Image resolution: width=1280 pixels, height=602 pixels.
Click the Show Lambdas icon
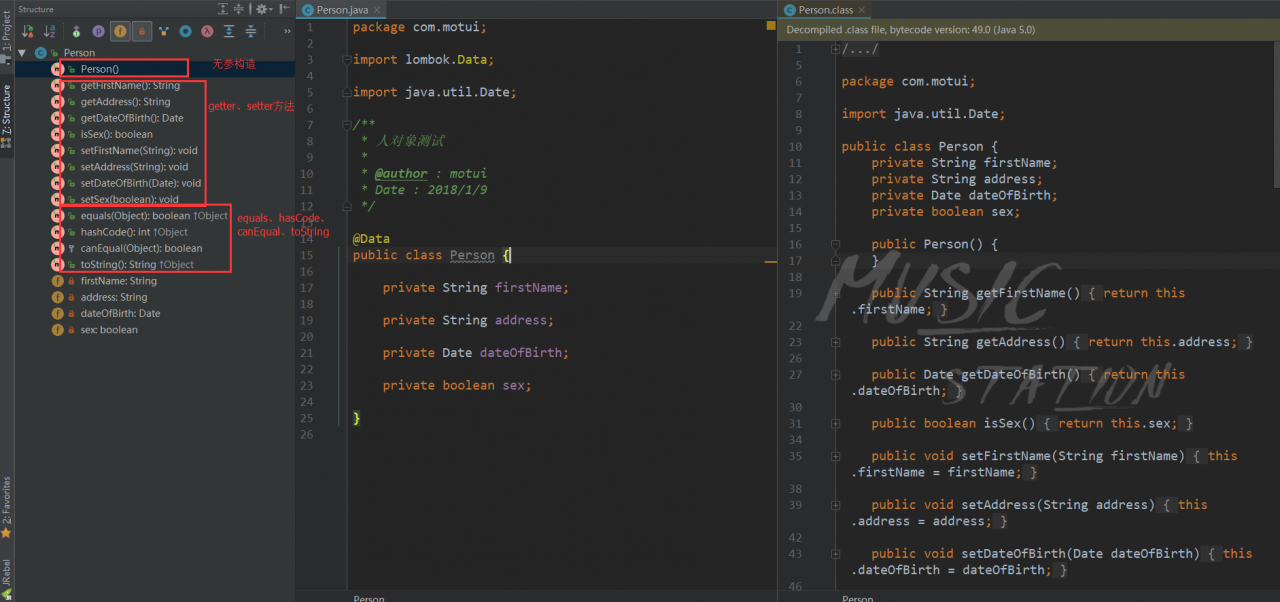pos(207,32)
